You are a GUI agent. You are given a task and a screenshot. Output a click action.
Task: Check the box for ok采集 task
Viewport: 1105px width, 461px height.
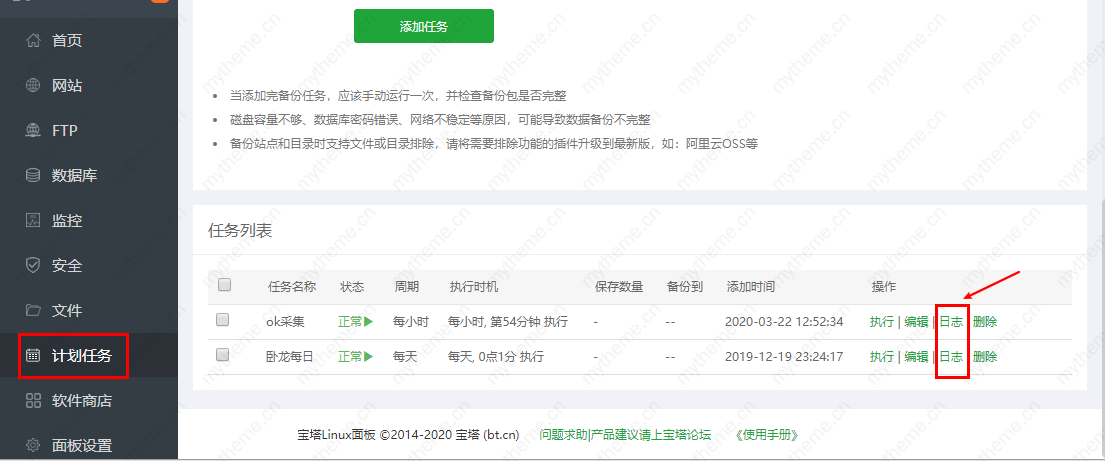[223, 320]
